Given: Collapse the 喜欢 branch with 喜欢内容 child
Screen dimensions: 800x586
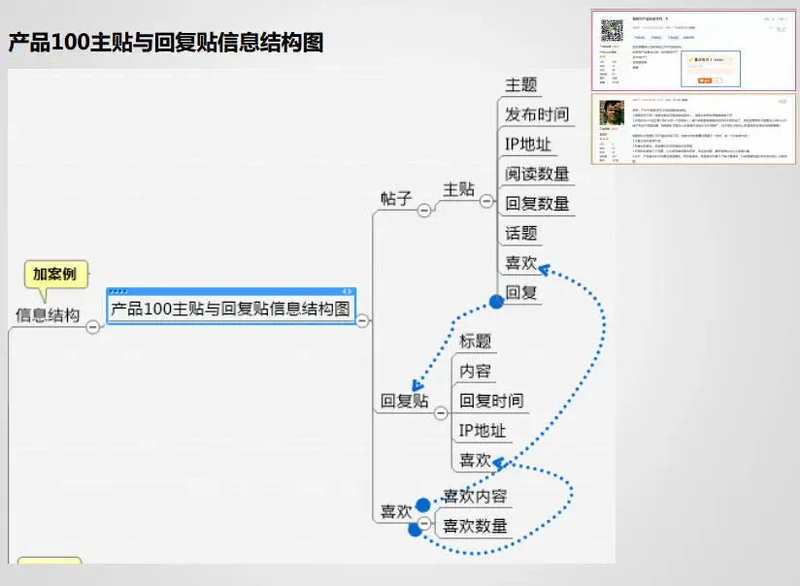Looking at the screenshot, I should (x=424, y=523).
